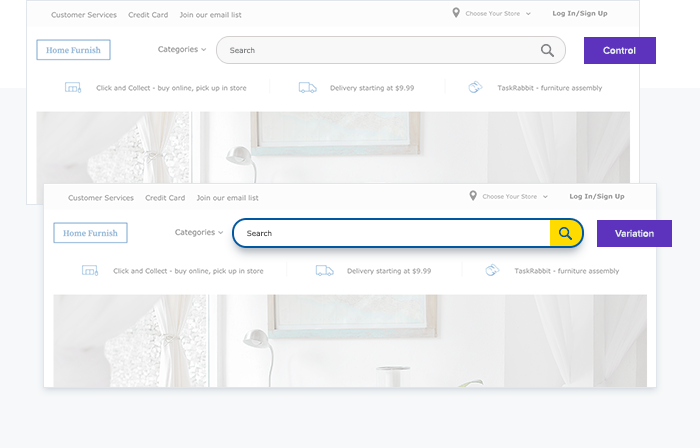Click the TaskRabbit assembly icon in Variation

point(492,270)
